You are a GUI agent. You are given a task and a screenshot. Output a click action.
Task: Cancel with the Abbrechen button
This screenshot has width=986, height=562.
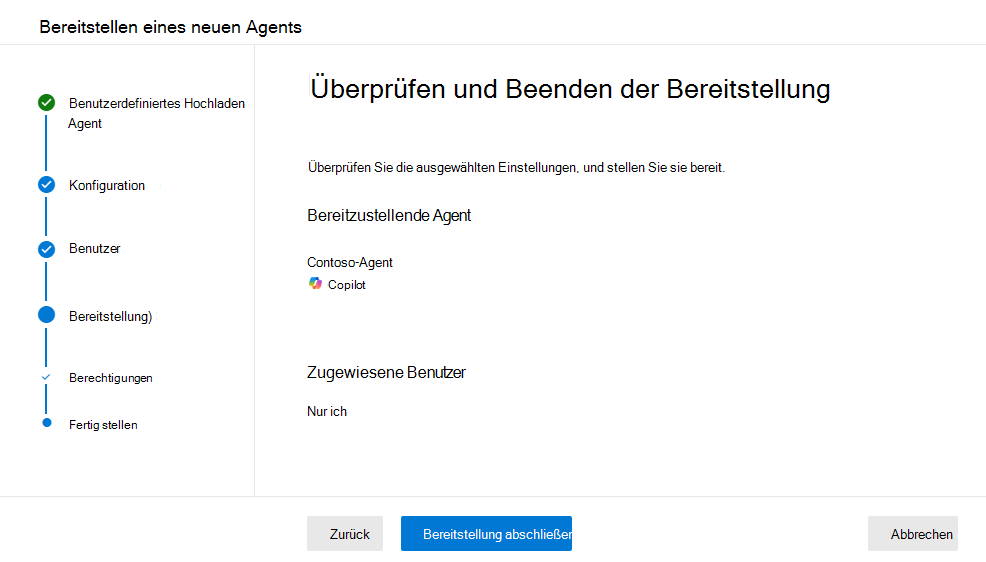click(x=912, y=534)
